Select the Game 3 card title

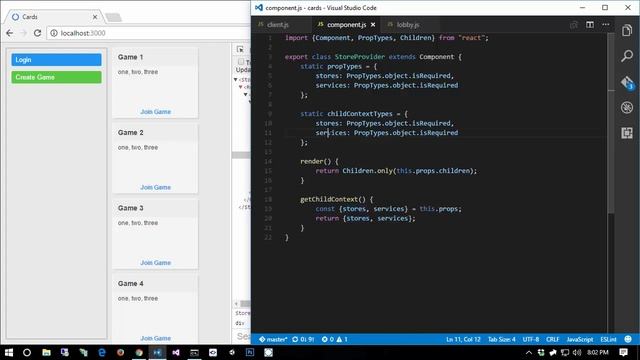(131, 208)
